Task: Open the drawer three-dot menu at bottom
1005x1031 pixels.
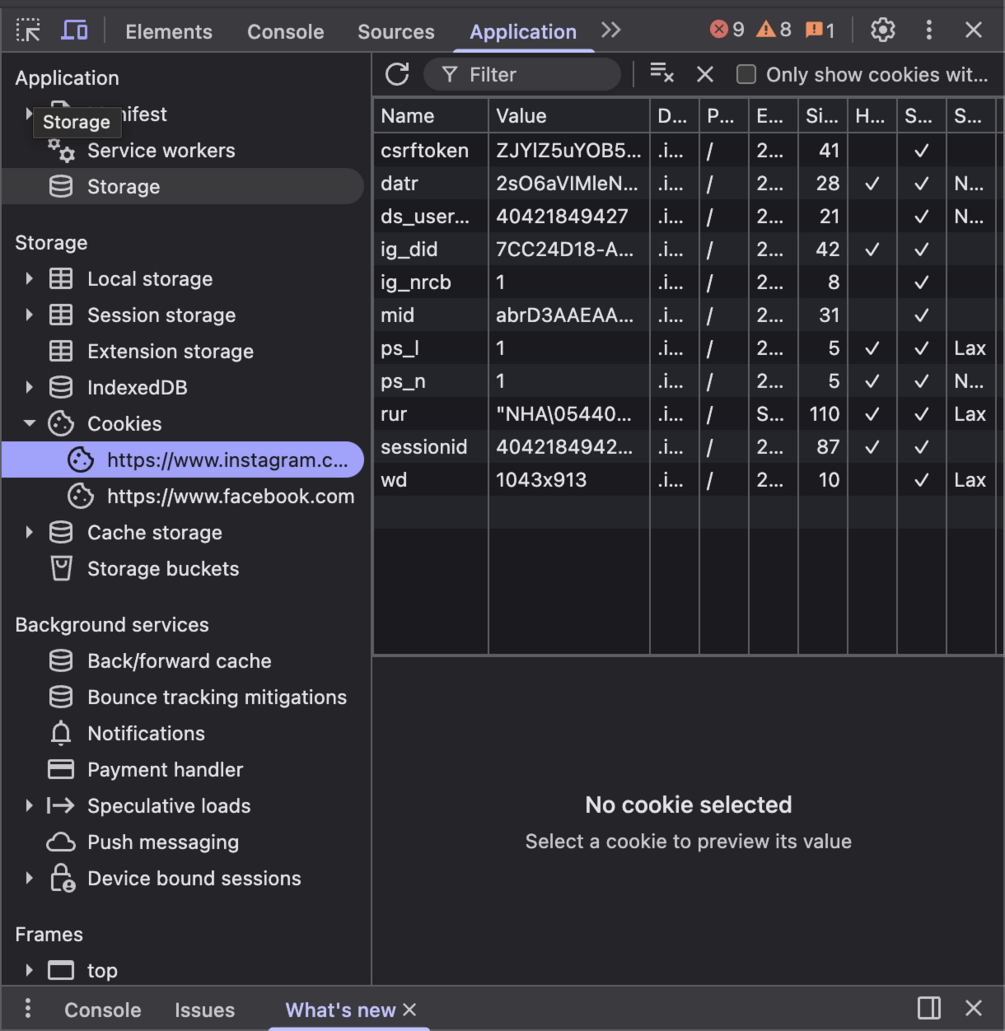Action: tap(28, 1008)
